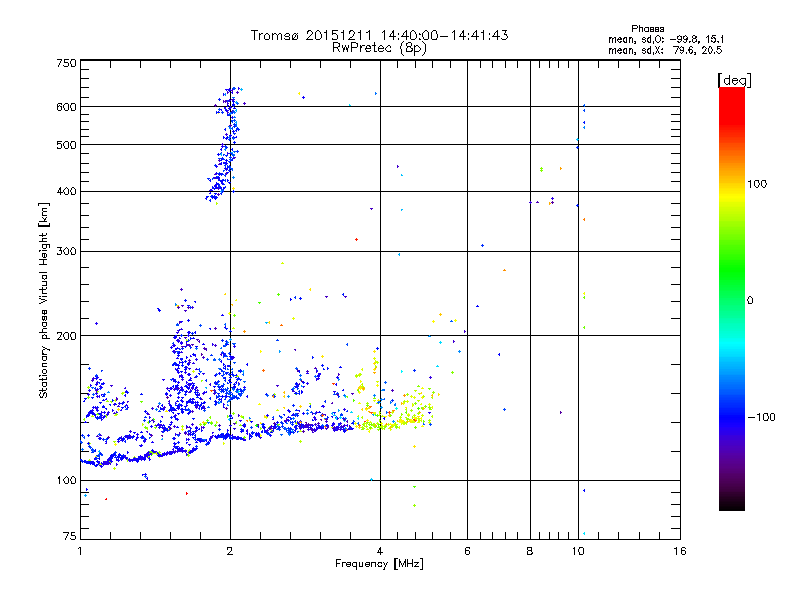Click the x-axis '1' tick label

coord(80,551)
